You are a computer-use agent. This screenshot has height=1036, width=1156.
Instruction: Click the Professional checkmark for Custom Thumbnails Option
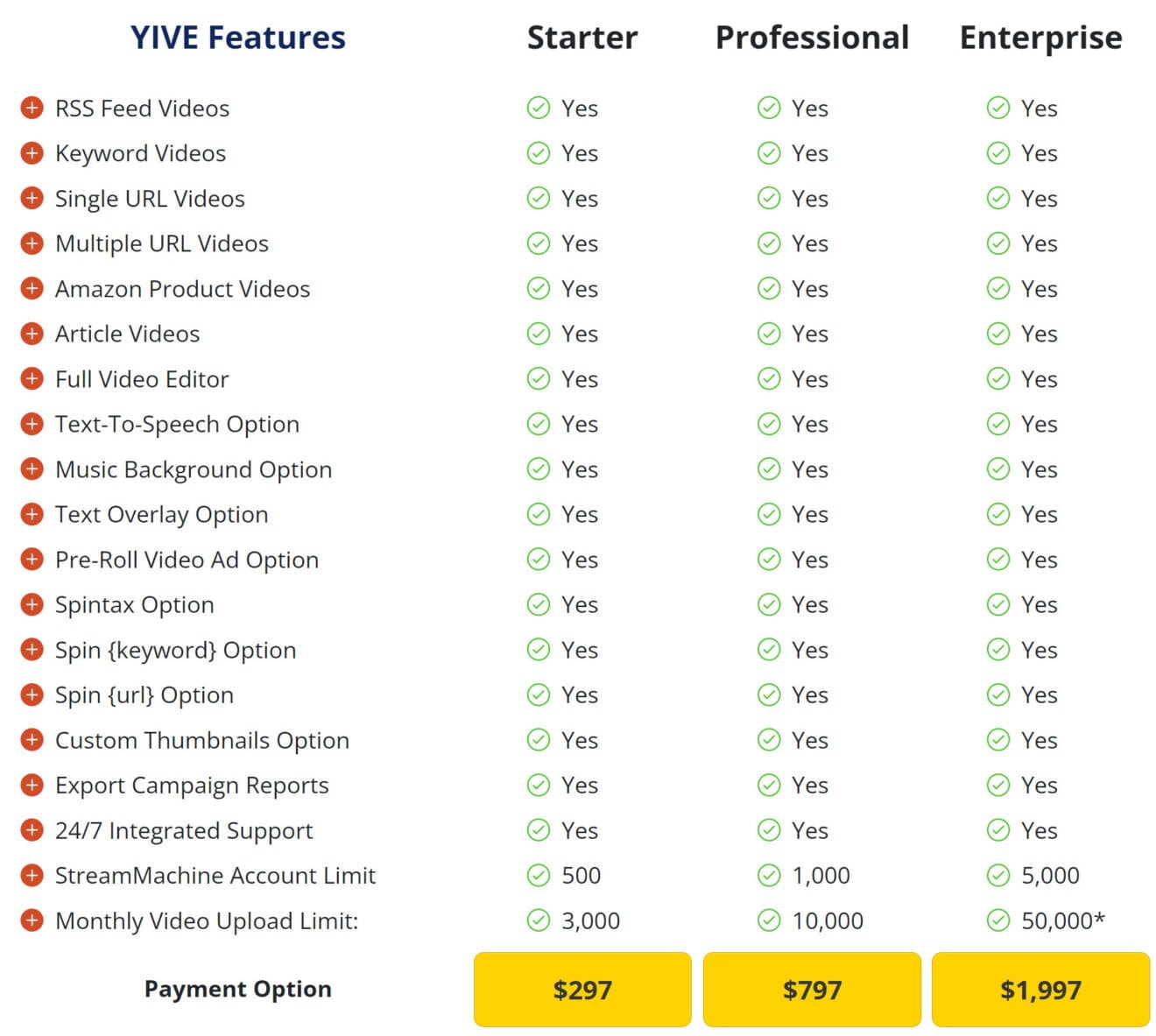tap(769, 740)
